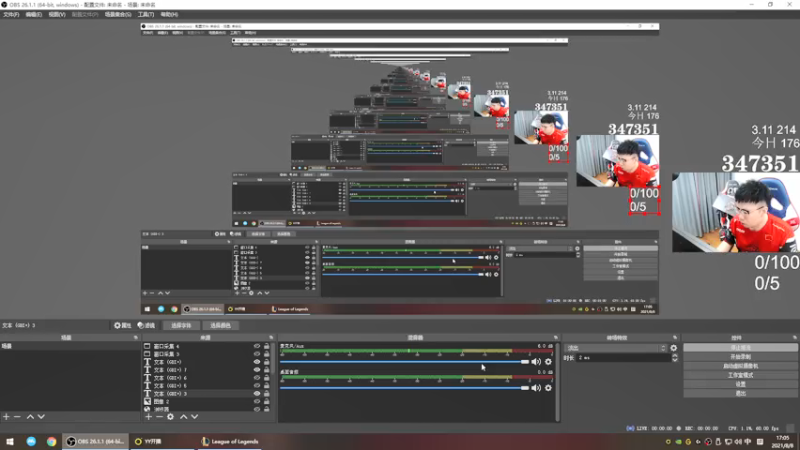Screen dimensions: 800x450
Task: Toggle lock on 文本 (GDI+) 7 source
Action: [x=266, y=370]
